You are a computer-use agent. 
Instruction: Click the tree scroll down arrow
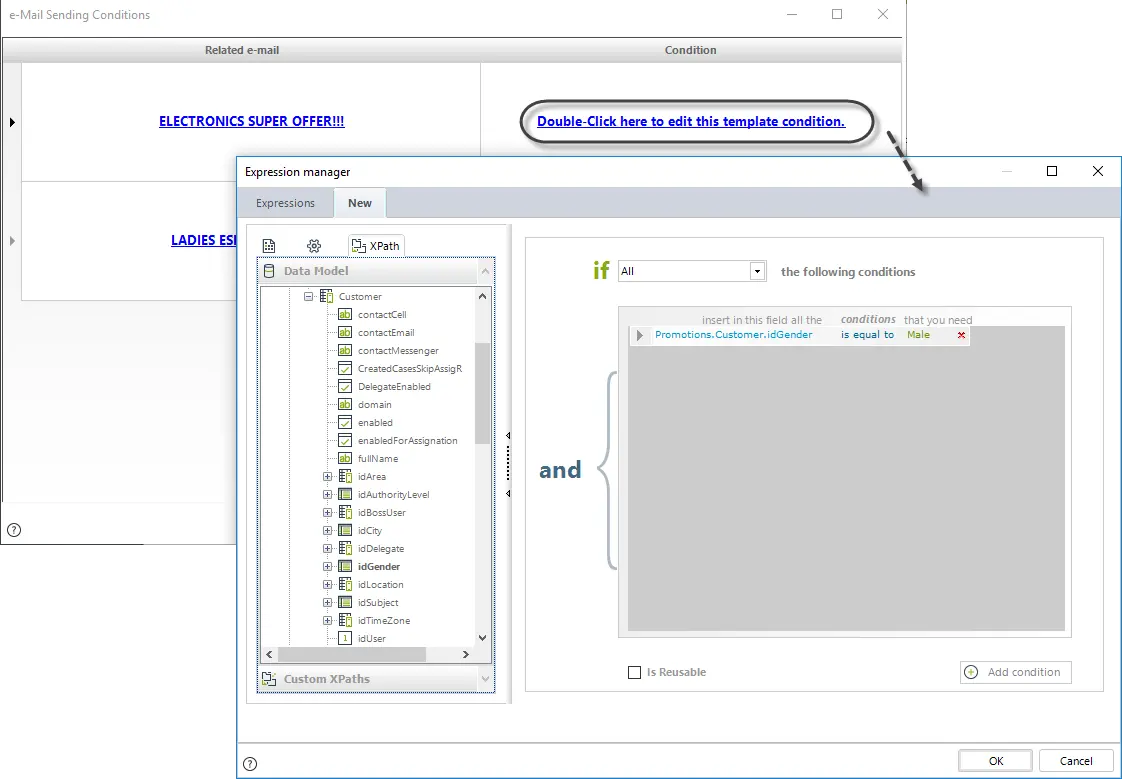coord(482,638)
